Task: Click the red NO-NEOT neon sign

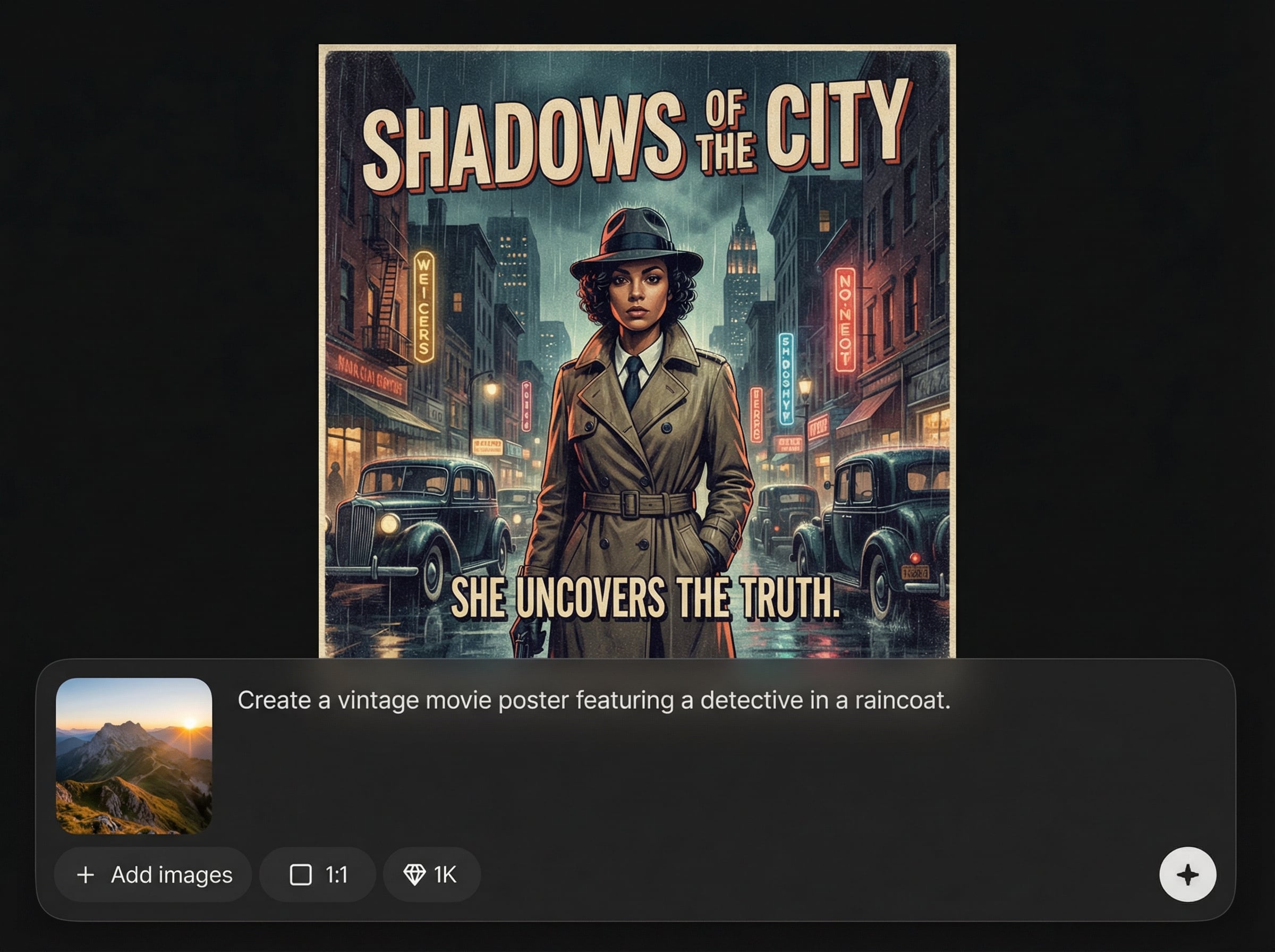Action: 845,320
